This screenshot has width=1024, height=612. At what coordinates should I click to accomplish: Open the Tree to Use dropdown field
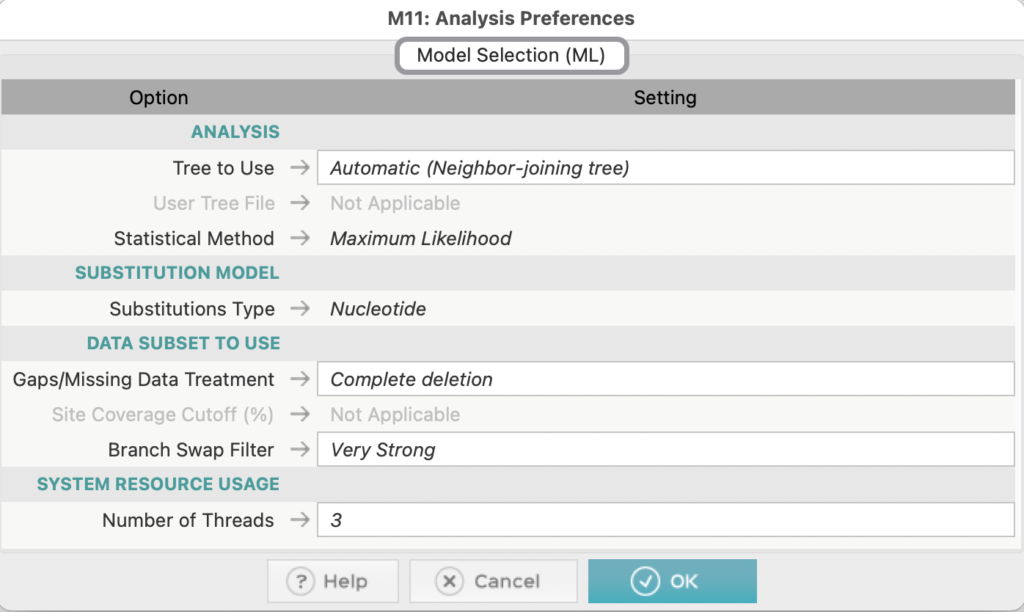tap(665, 168)
